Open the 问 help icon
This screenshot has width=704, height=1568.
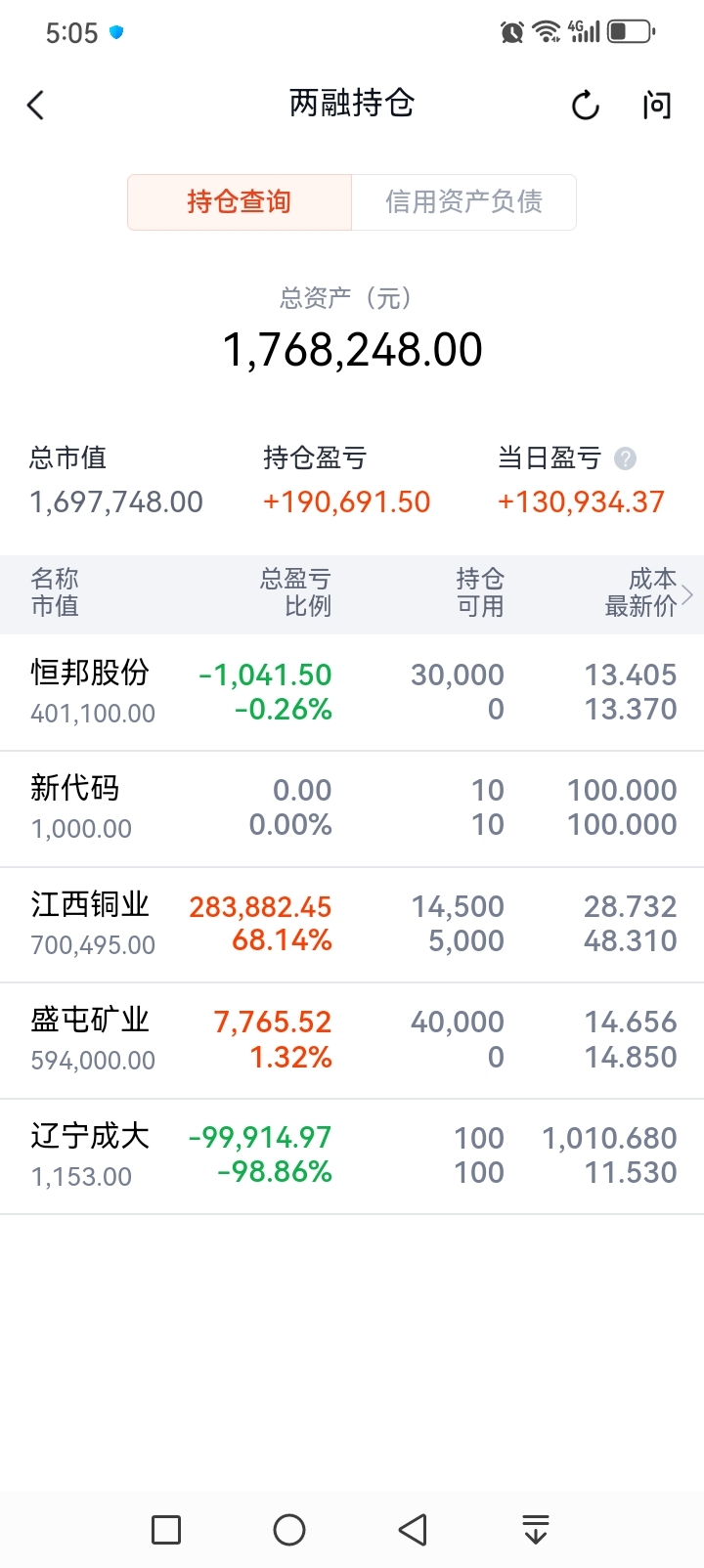pyautogui.click(x=657, y=106)
